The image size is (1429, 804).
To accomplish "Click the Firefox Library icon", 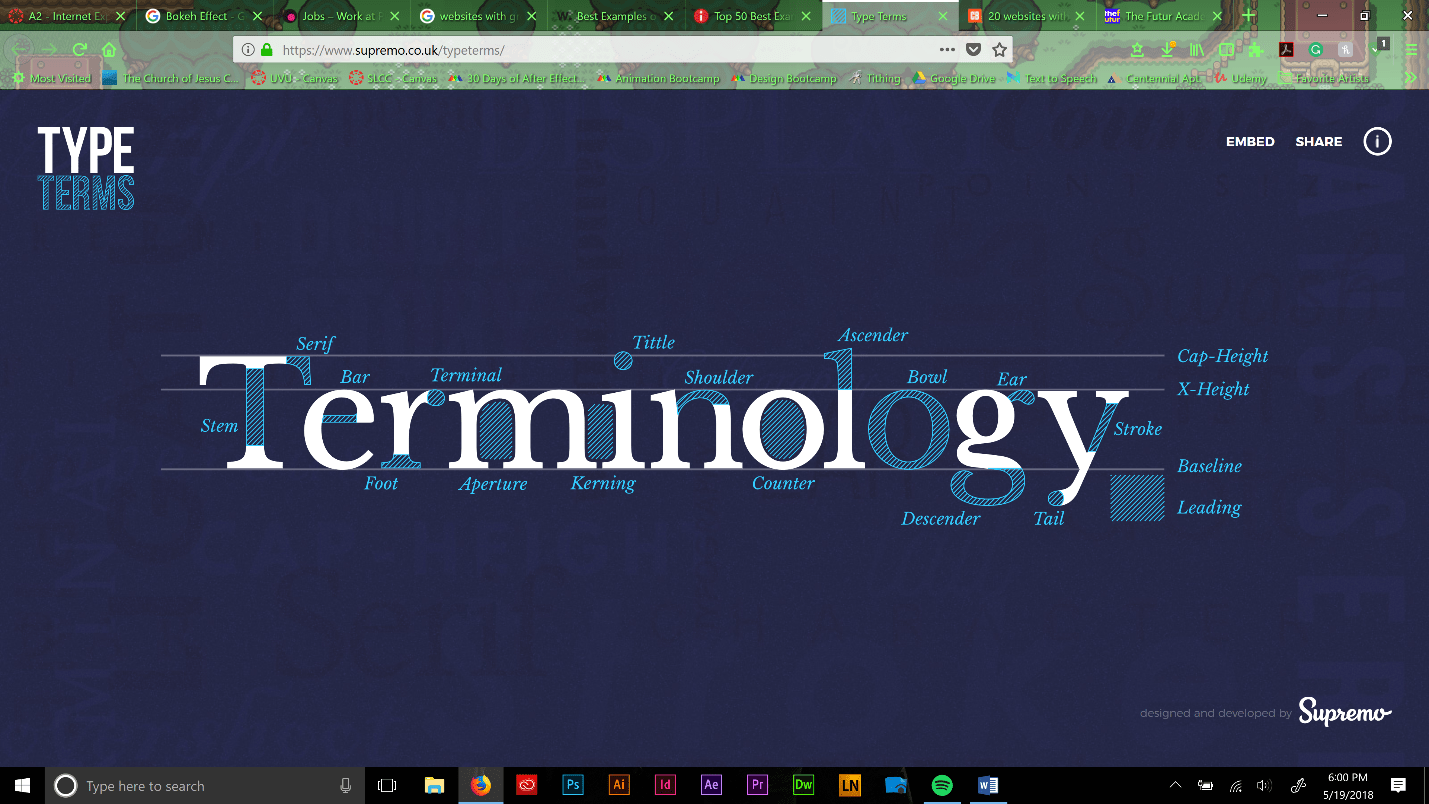I will [x=1196, y=49].
